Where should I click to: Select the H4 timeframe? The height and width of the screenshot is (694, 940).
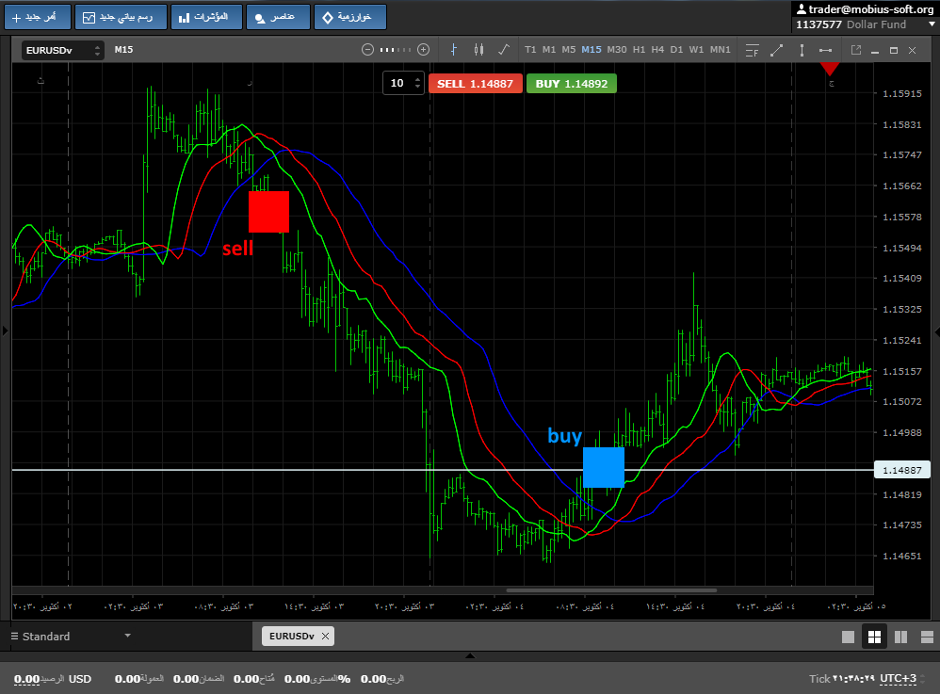[658, 50]
